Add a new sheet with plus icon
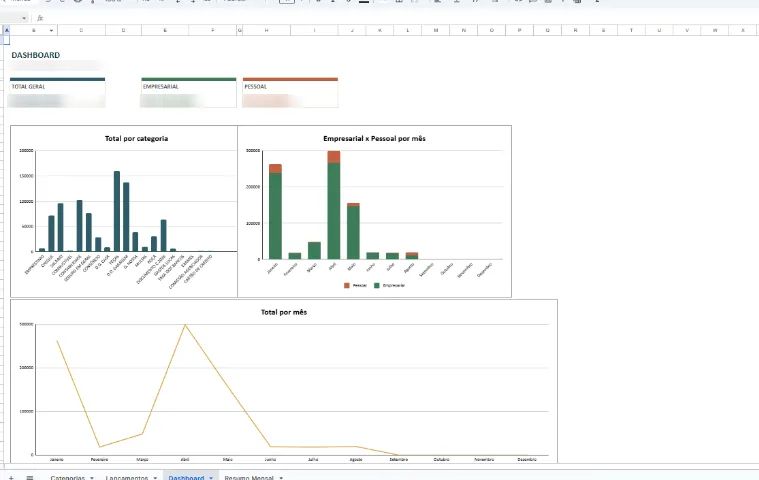This screenshot has height=480, width=759. point(11,477)
